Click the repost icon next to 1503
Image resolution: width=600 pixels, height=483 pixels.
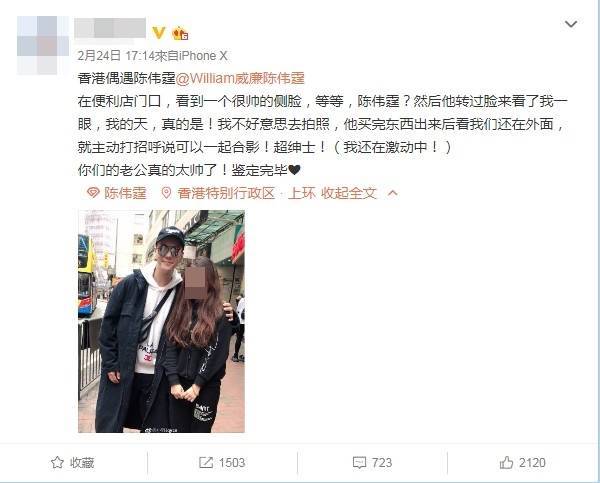coord(205,462)
